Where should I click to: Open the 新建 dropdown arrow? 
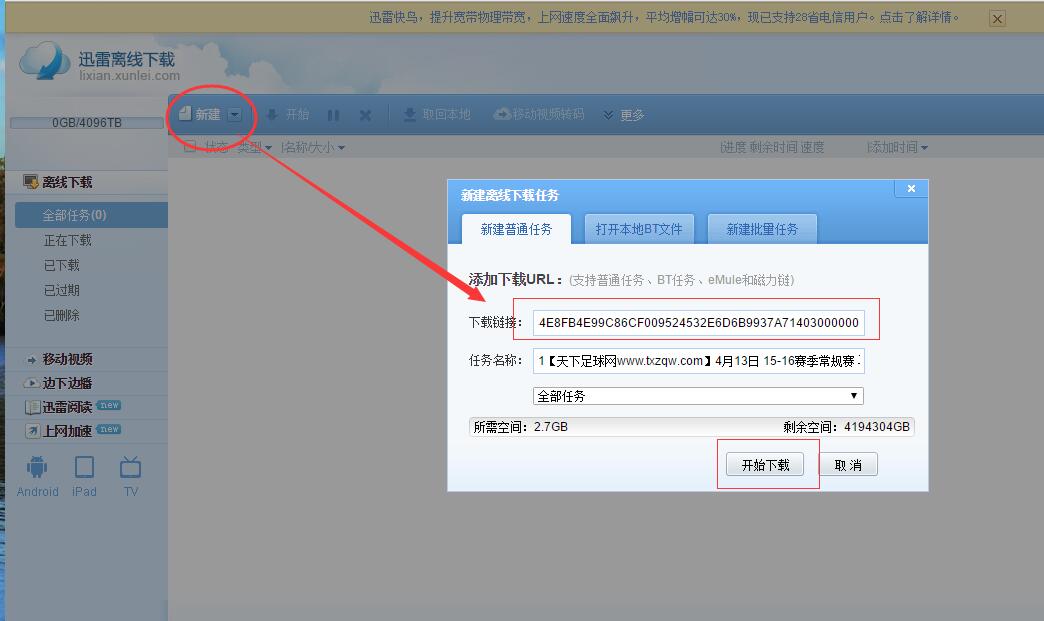(234, 114)
